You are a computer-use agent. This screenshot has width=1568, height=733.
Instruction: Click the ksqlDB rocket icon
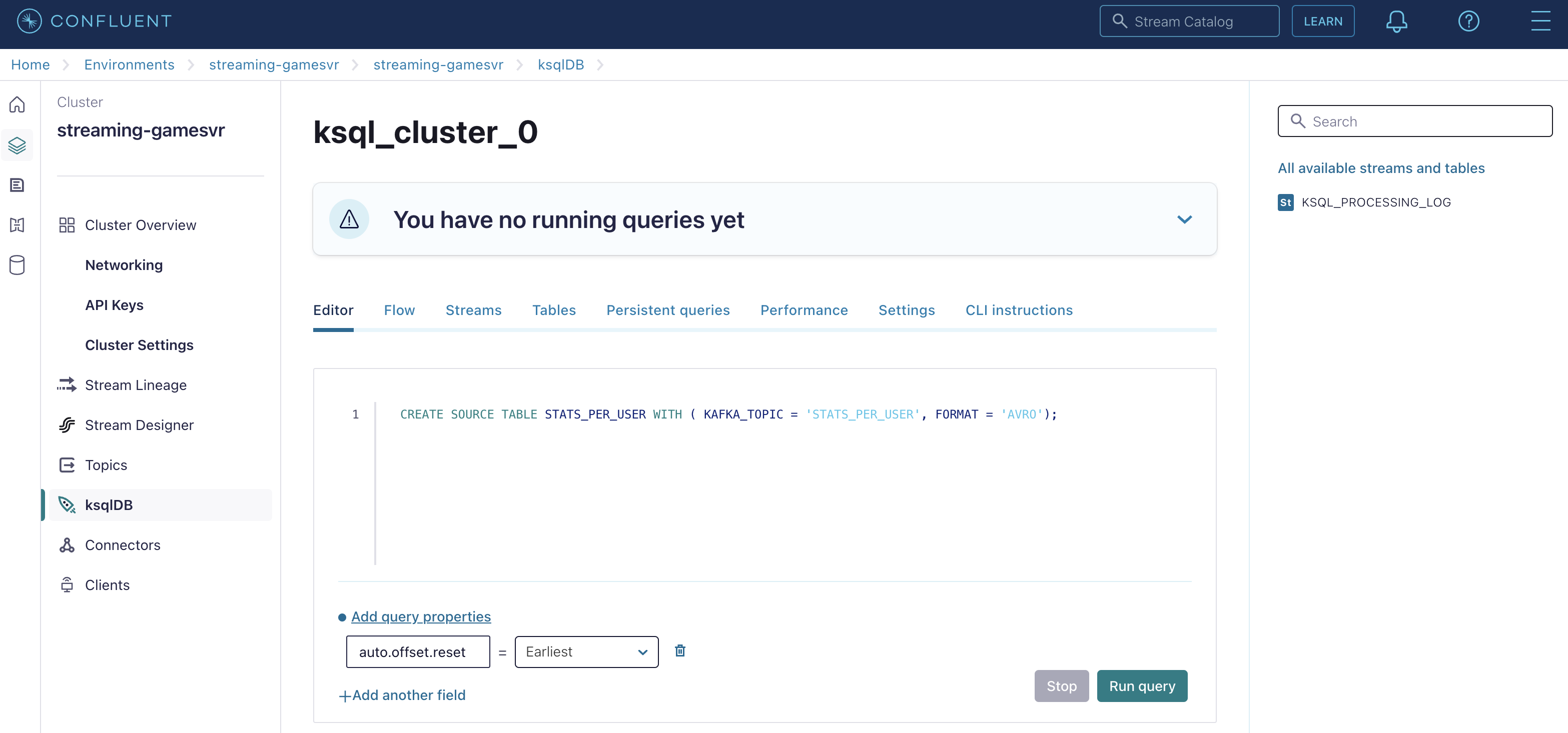click(67, 505)
